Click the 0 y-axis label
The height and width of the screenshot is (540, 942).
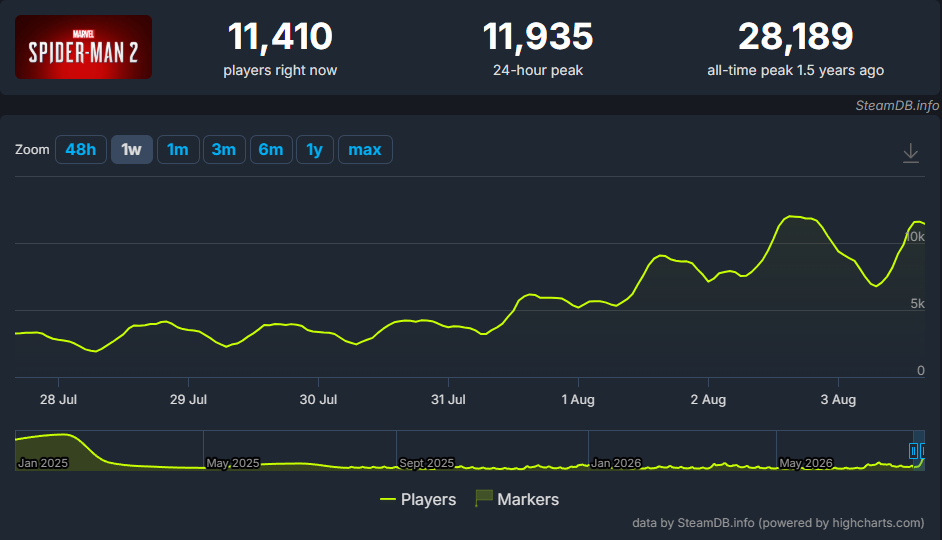tap(921, 371)
